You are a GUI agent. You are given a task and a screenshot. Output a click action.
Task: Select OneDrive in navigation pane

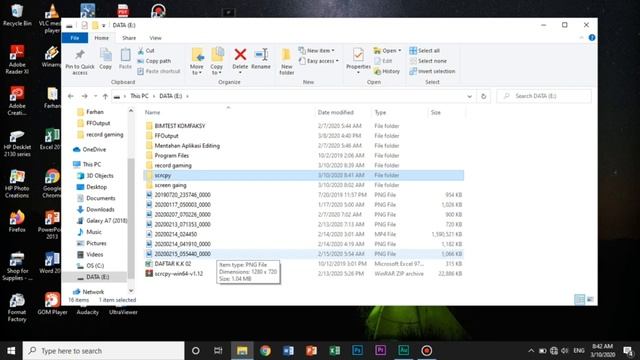tap(89, 149)
